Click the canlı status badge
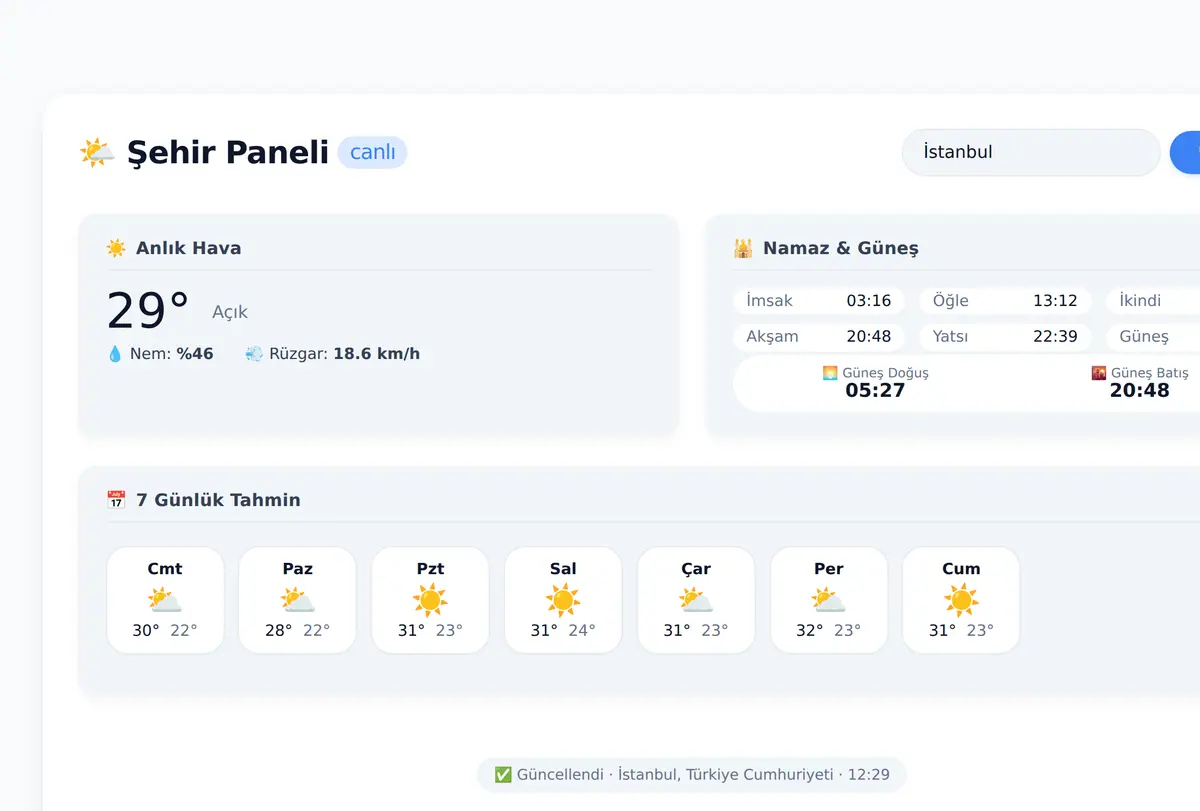Screen dimensions: 1200x811 pos(372,153)
